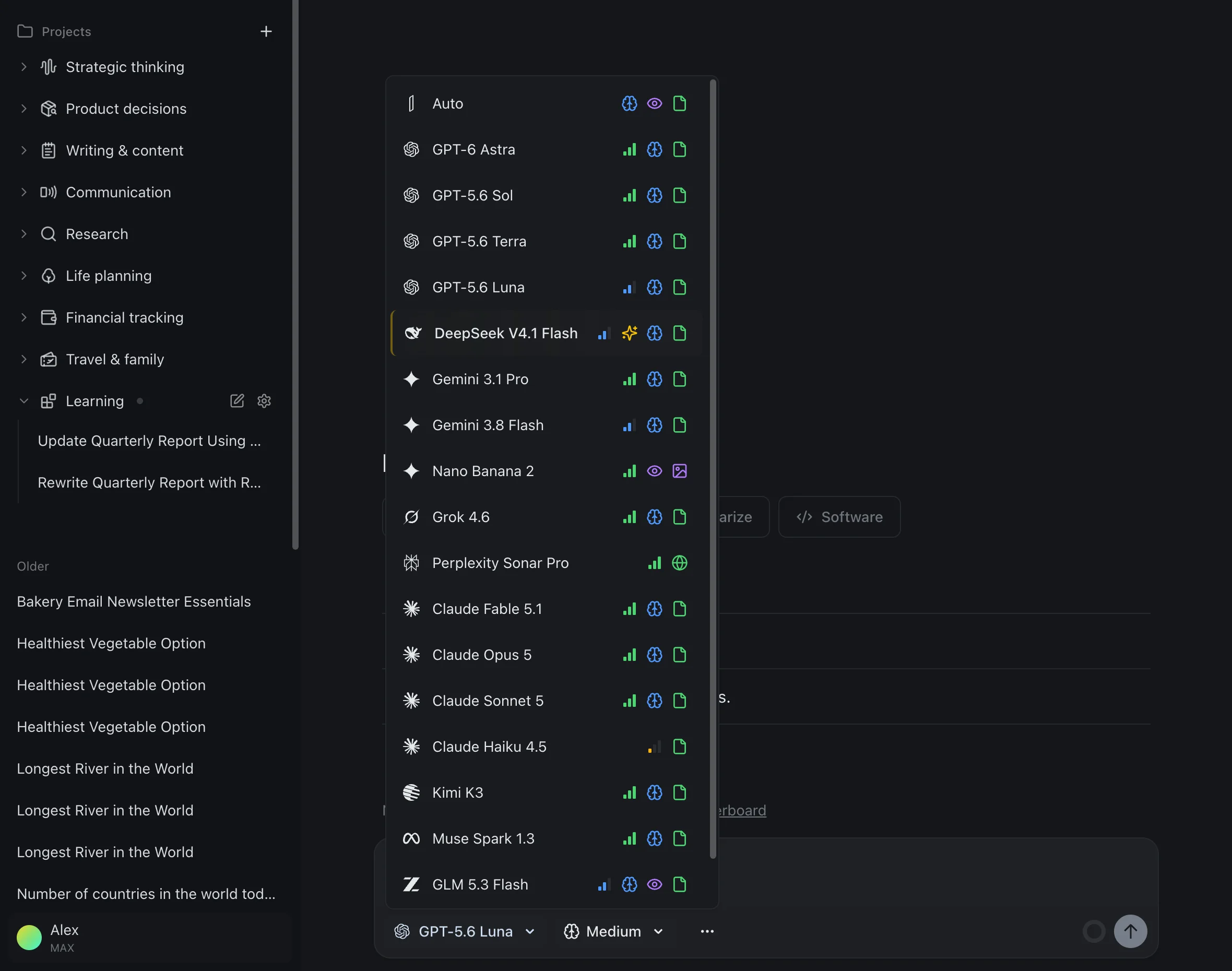Screen dimensions: 1232x971
Task: Click the Travel & family project icon
Action: click(49, 359)
